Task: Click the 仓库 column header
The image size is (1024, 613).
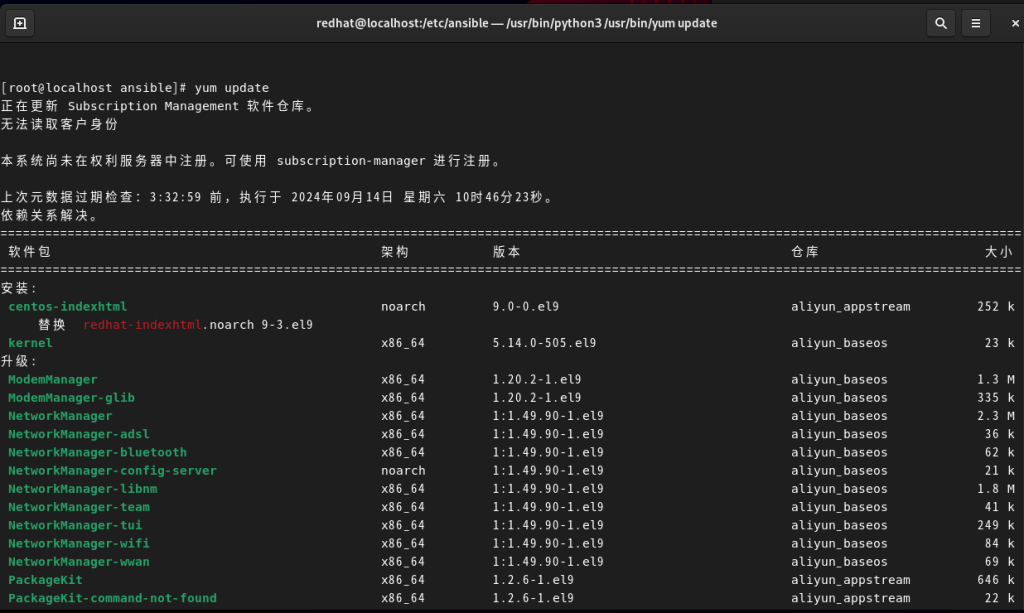Action: pyautogui.click(x=804, y=252)
